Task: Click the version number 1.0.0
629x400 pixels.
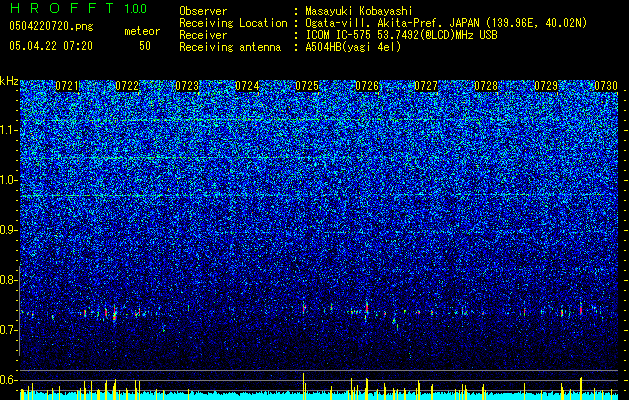Action: point(136,9)
